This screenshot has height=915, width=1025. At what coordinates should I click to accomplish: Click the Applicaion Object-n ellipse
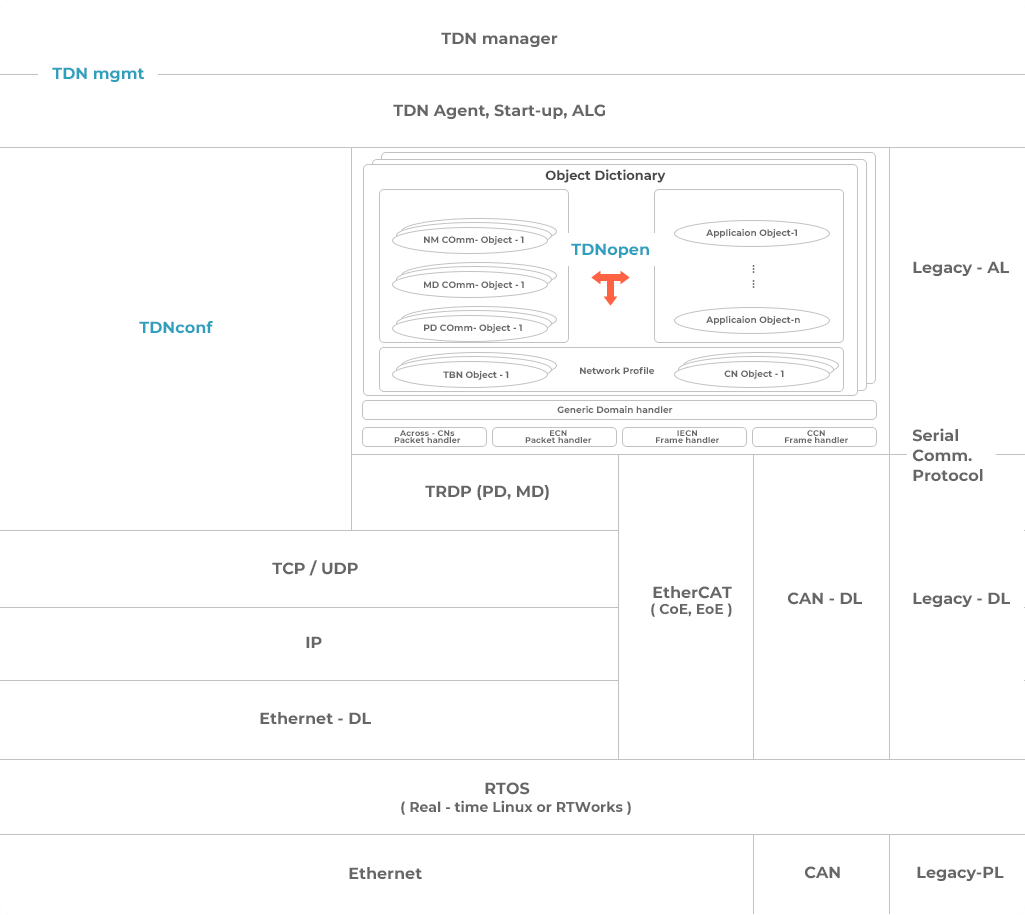point(752,320)
